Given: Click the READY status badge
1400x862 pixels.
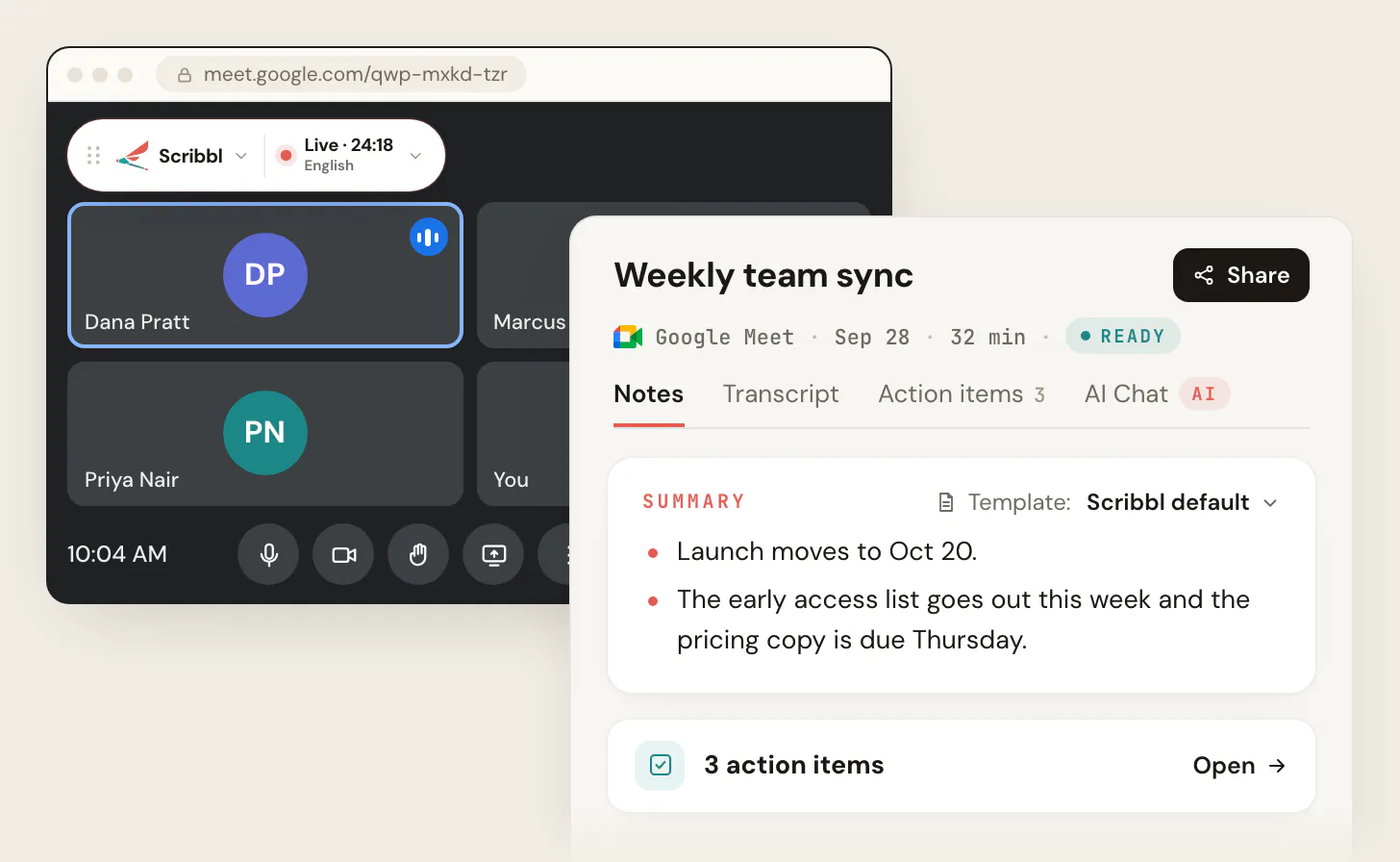Looking at the screenshot, I should pos(1123,336).
